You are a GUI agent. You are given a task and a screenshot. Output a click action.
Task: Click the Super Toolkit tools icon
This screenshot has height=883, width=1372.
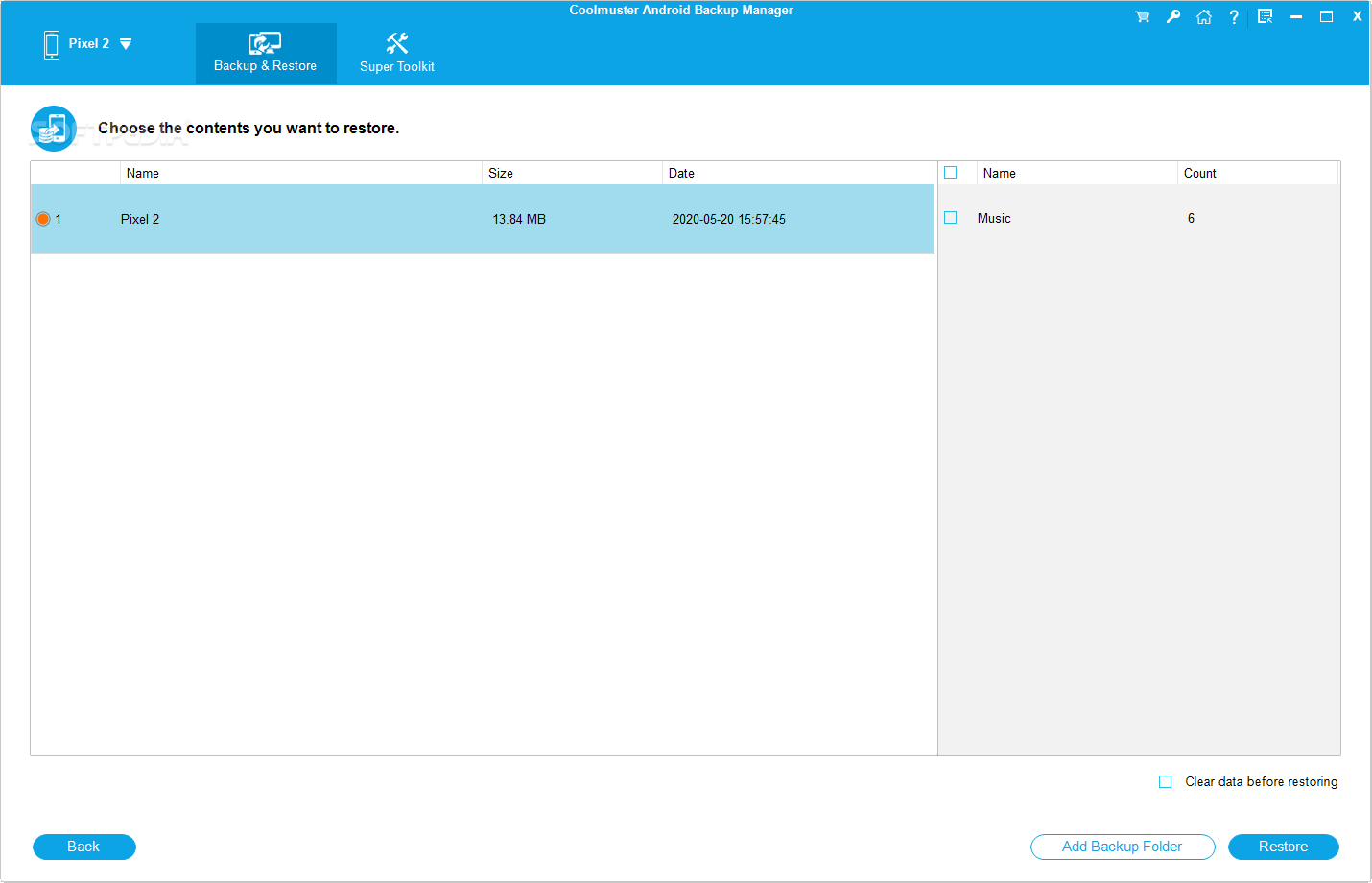(x=397, y=43)
